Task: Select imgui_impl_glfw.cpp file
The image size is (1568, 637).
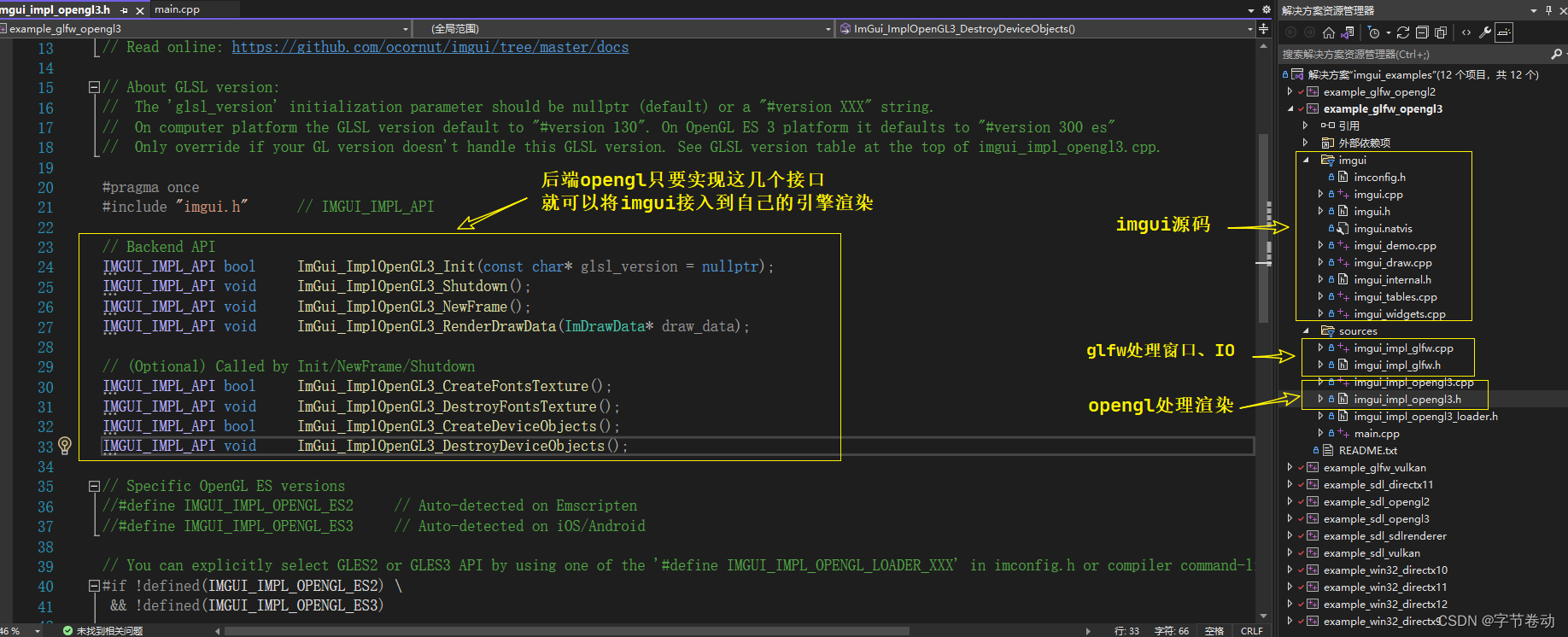Action: 1403,348
